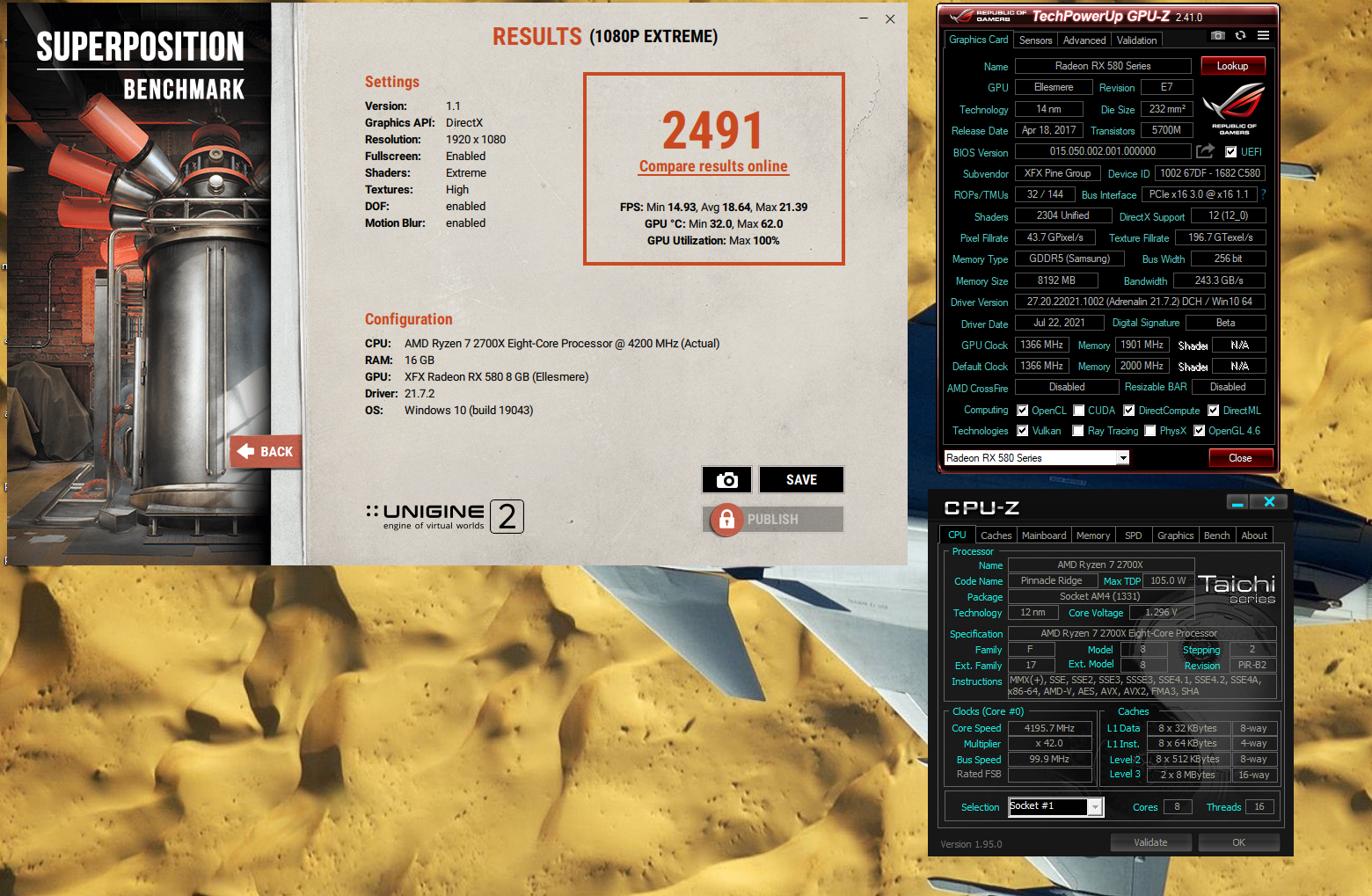Open the CPU-Z CPU tab
The width and height of the screenshot is (1372, 896).
pyautogui.click(x=957, y=535)
